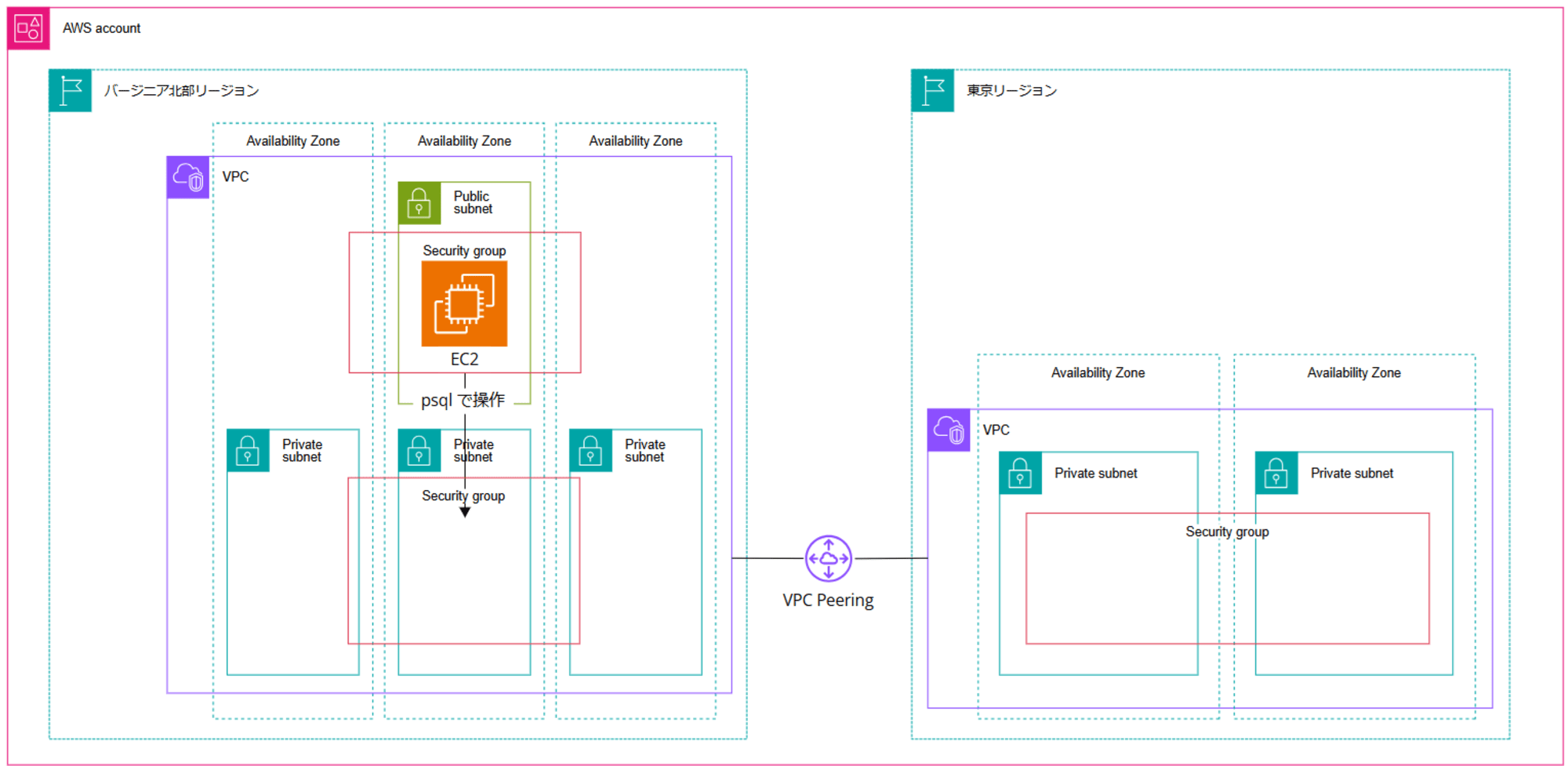Select the 'AWS account' label
1568x766 pixels.
[x=102, y=28]
